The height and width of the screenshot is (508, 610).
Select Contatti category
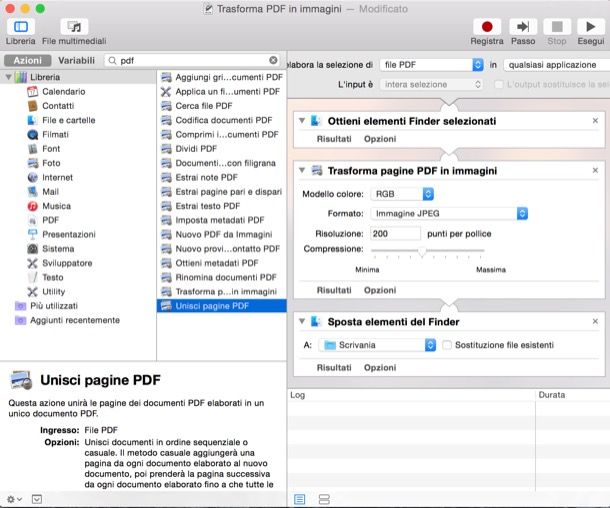click(x=58, y=106)
